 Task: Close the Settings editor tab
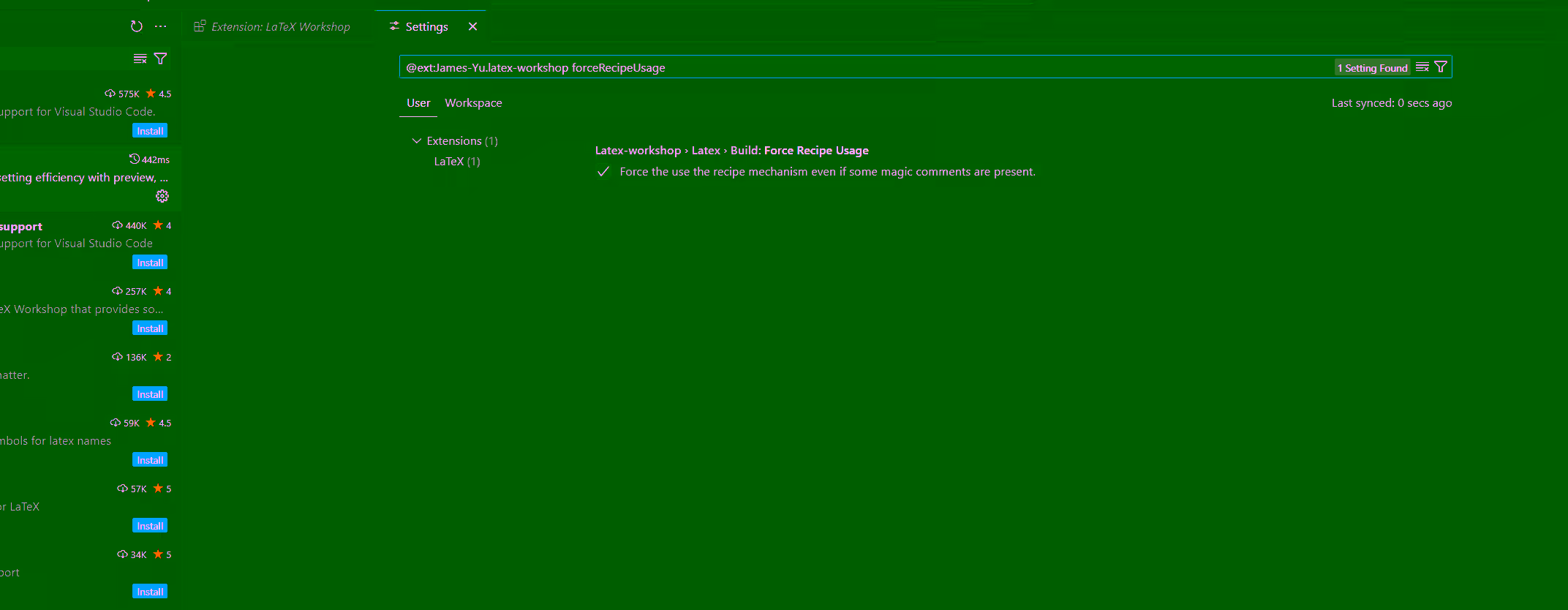[x=472, y=26]
